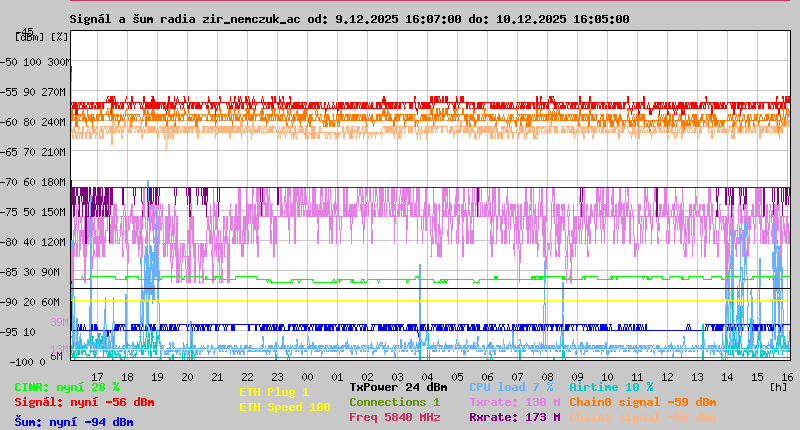
Task: Click the '17' hour tick label
Action: pos(97,377)
